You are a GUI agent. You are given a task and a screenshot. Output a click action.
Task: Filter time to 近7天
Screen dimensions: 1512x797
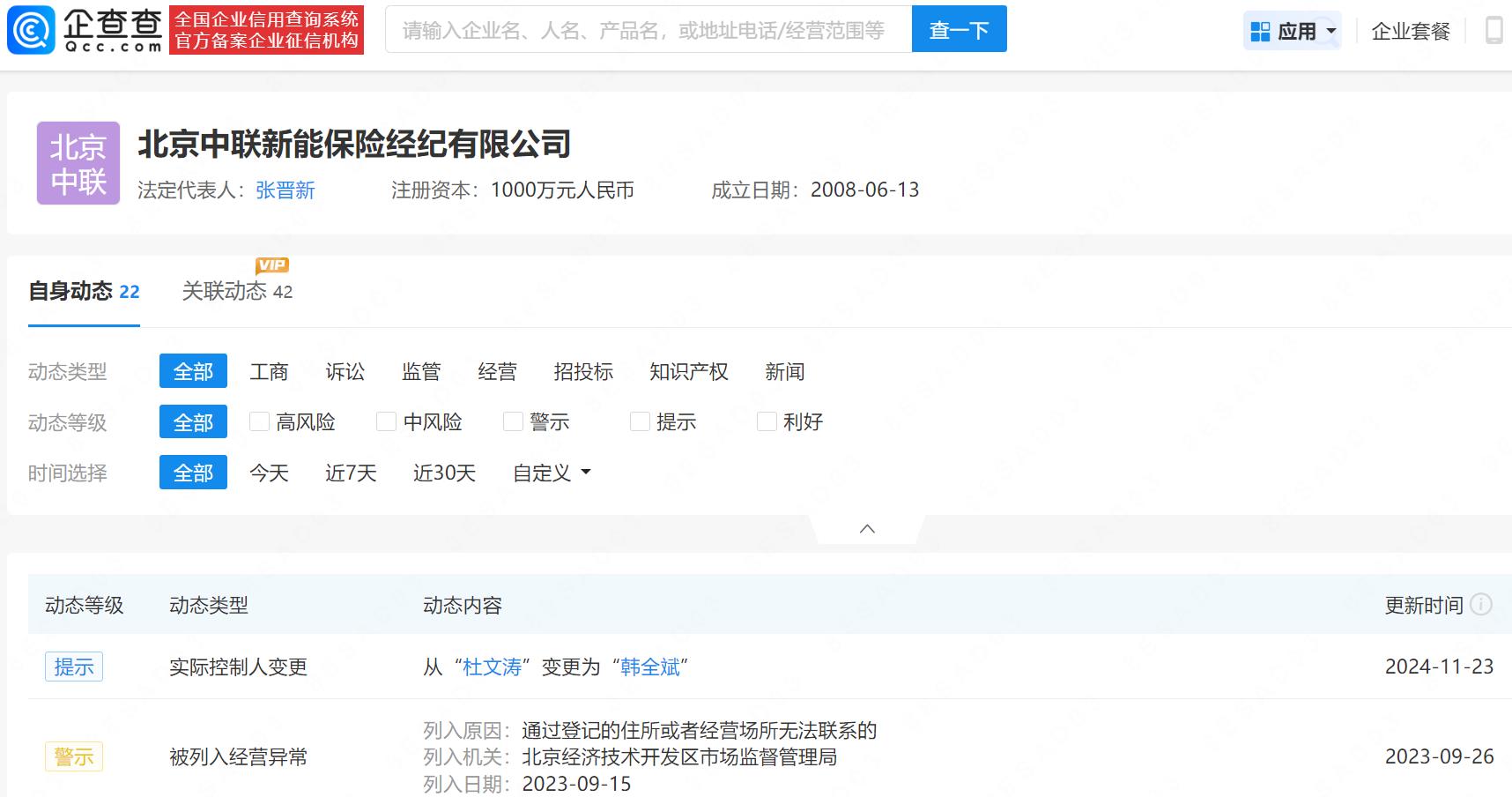click(x=351, y=473)
